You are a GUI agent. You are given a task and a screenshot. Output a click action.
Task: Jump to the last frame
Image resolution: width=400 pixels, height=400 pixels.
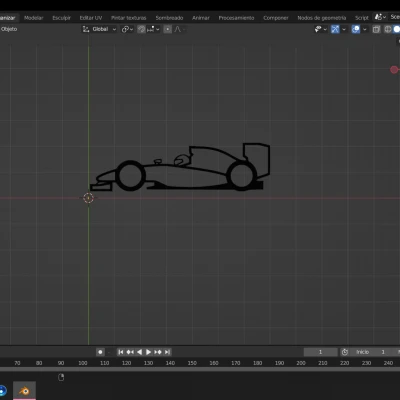pyautogui.click(x=167, y=352)
